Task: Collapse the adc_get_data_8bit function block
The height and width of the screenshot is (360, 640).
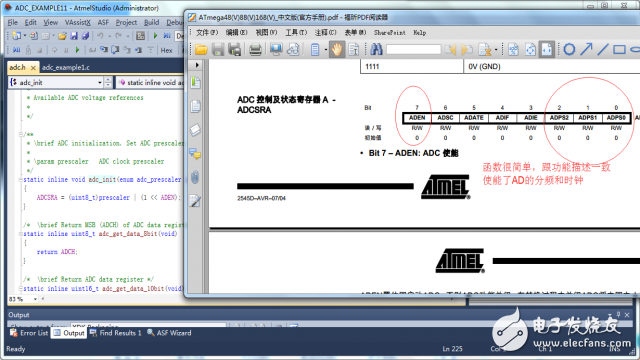Action: point(20,234)
